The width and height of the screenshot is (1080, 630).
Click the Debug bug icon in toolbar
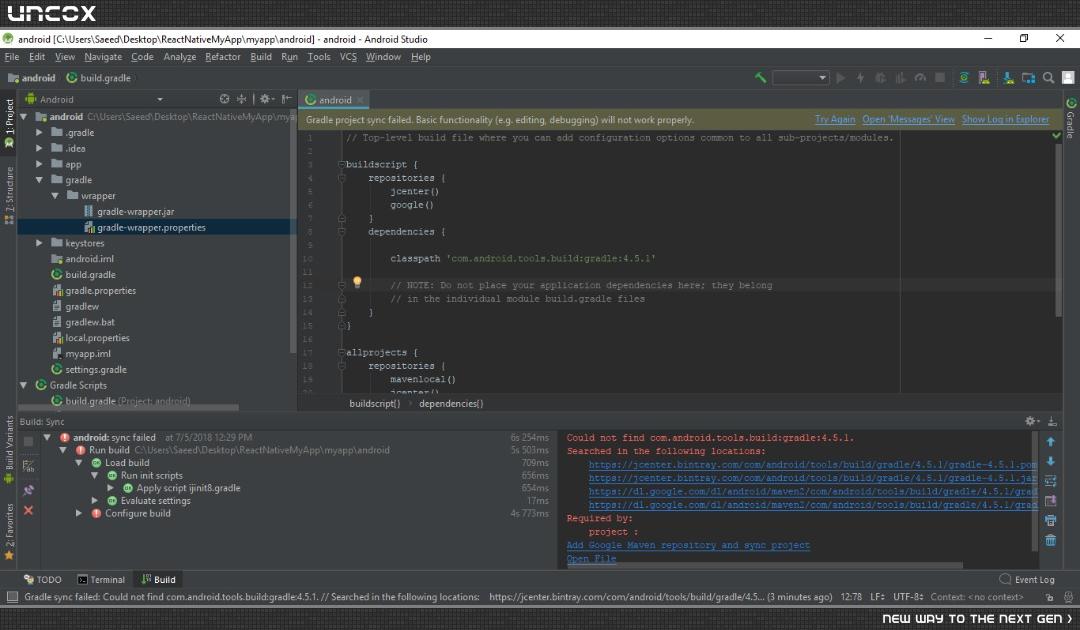click(880, 78)
